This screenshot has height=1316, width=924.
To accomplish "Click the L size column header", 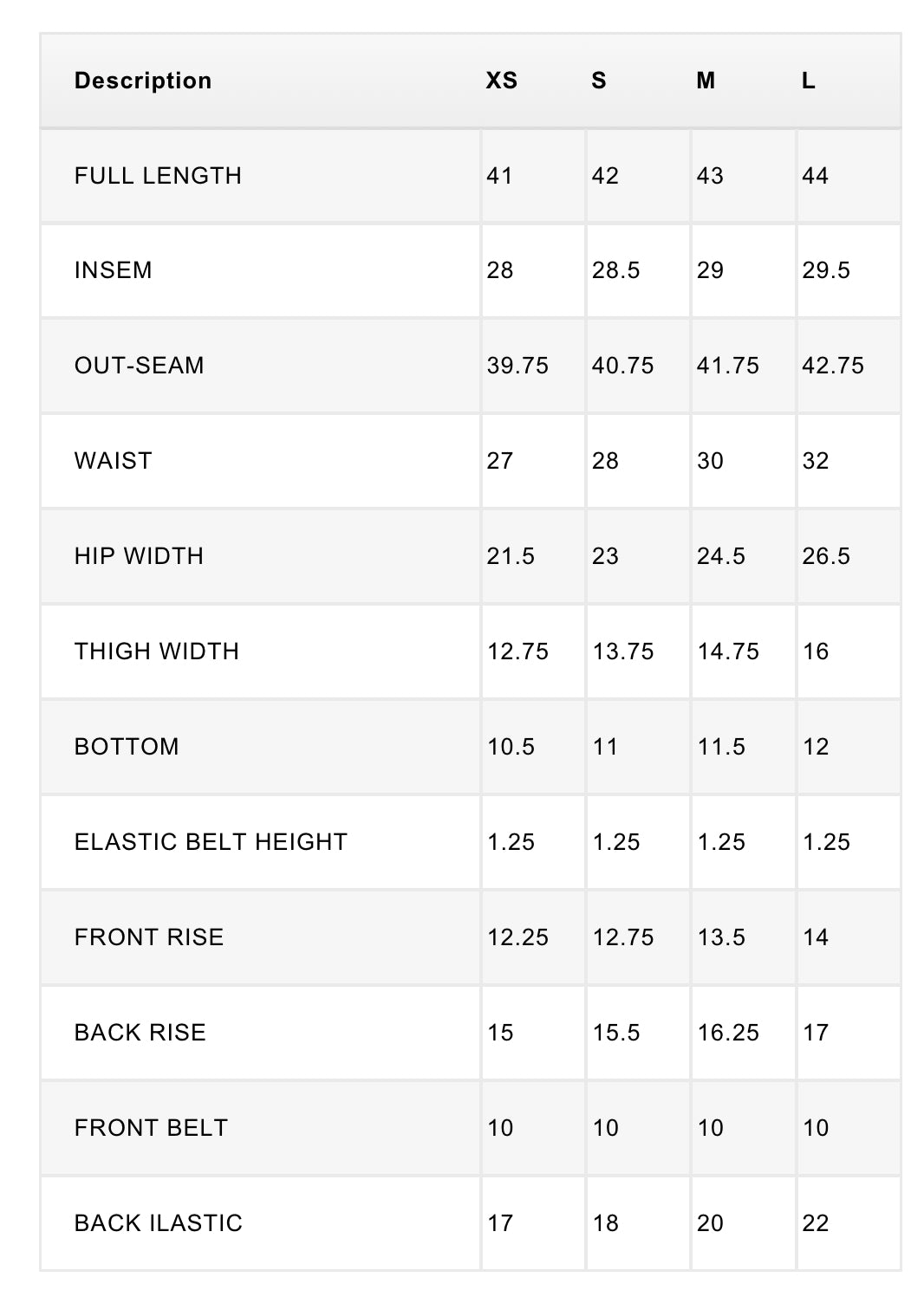I will (x=808, y=81).
